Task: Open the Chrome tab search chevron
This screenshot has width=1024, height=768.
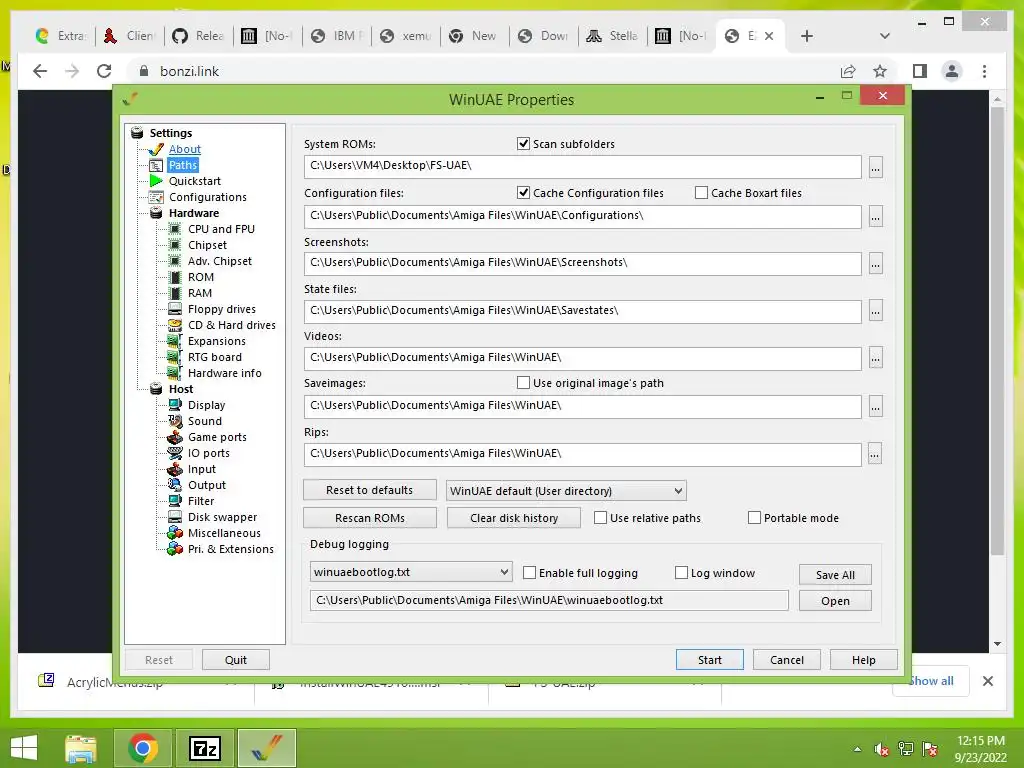Action: 885,36
